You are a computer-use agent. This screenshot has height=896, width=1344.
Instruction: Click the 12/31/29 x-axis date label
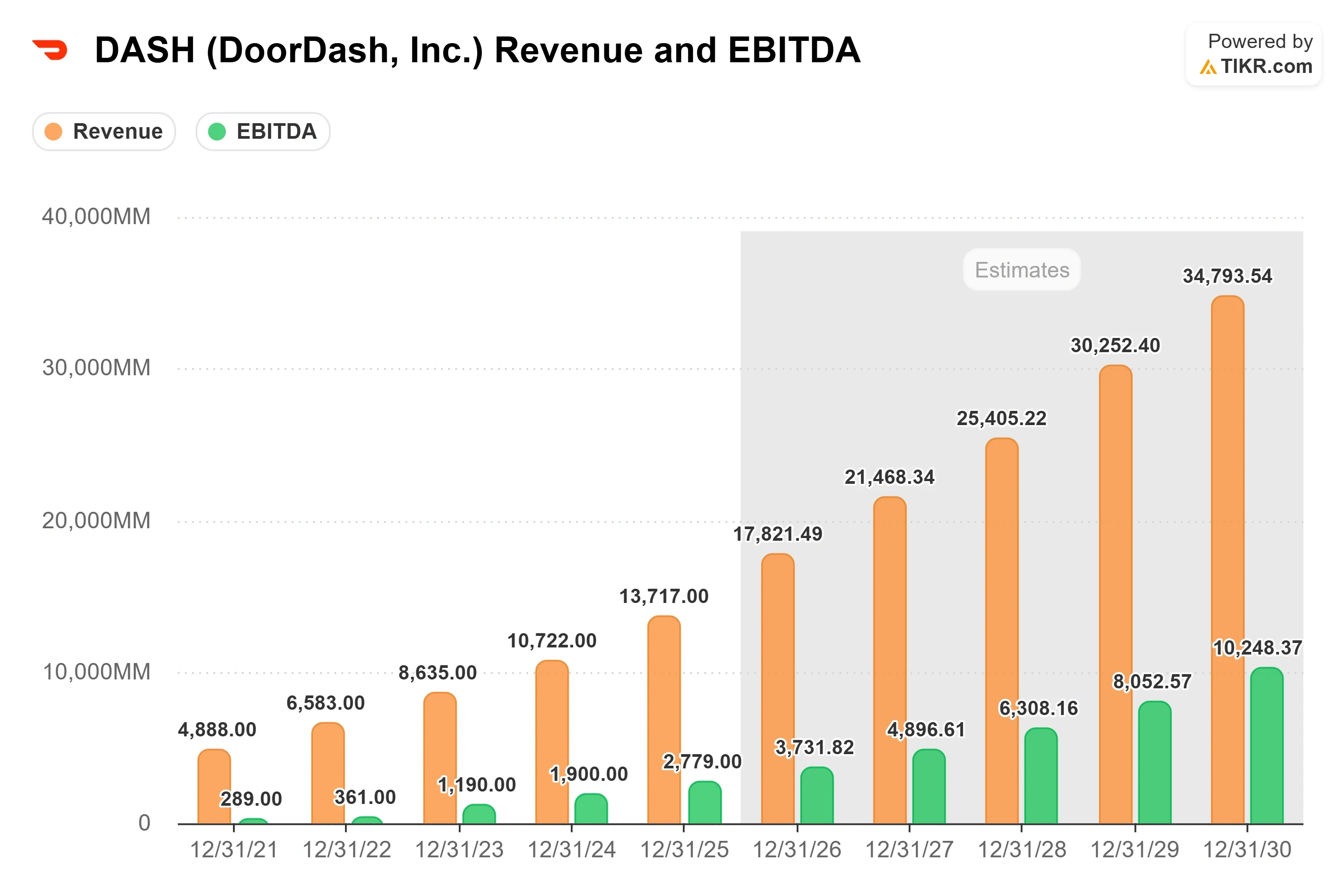click(1134, 850)
